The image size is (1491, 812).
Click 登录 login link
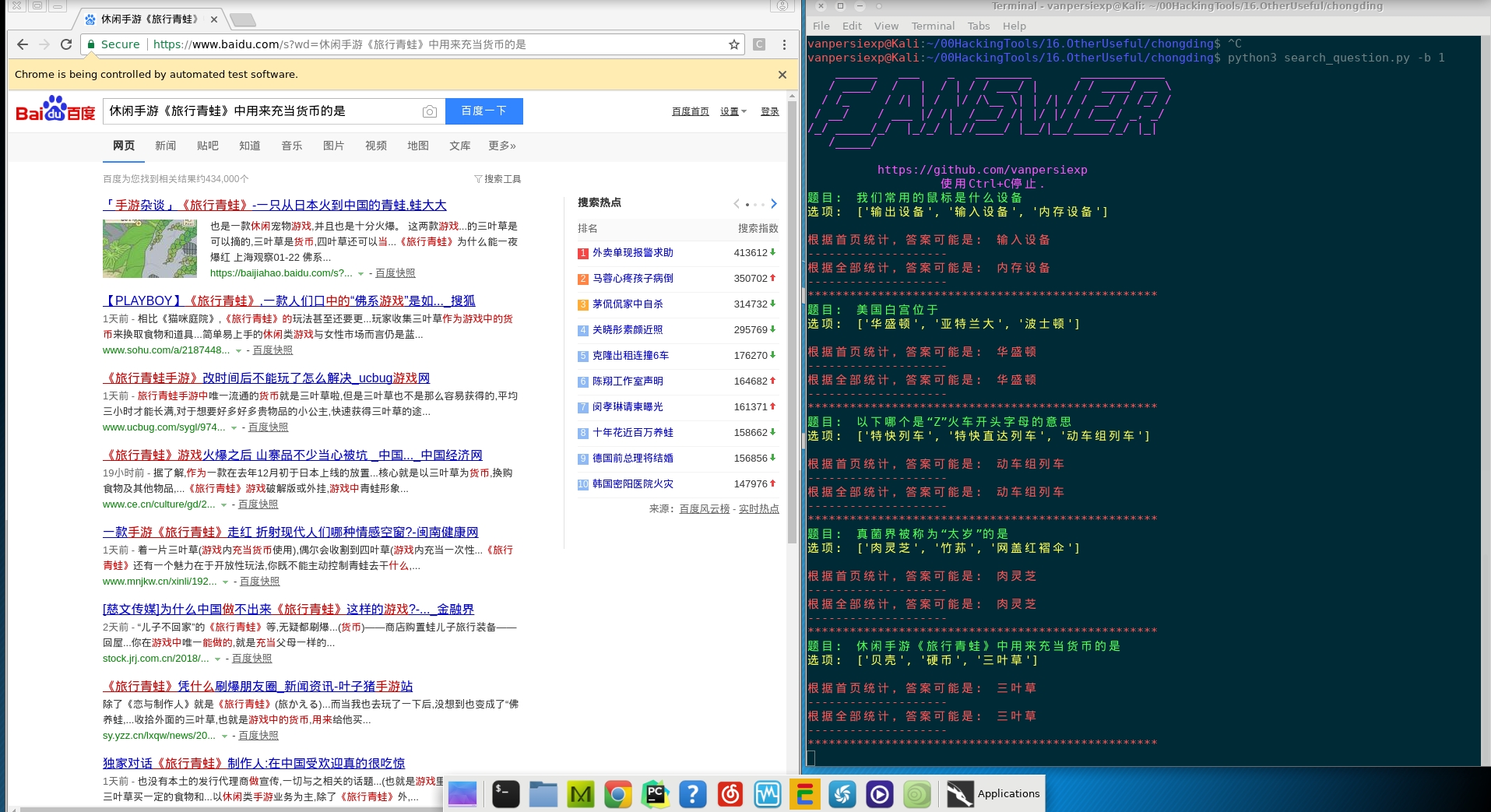[769, 112]
